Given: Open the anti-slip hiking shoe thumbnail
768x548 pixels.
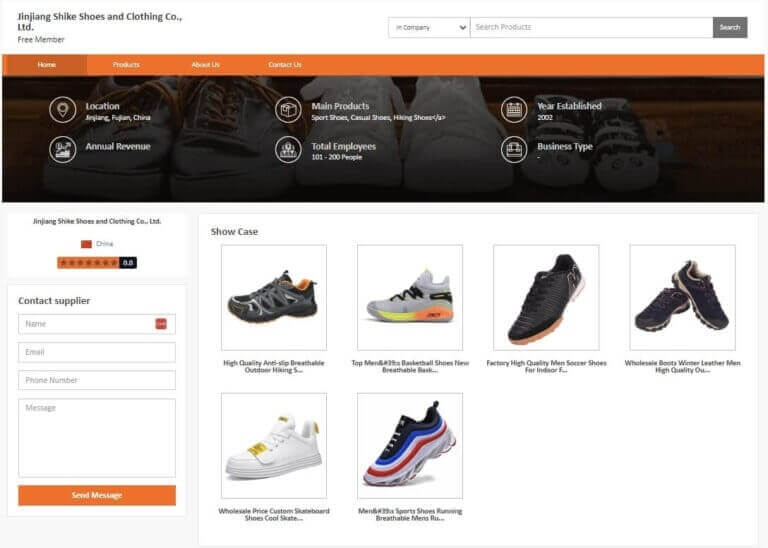Looking at the screenshot, I should (x=274, y=298).
